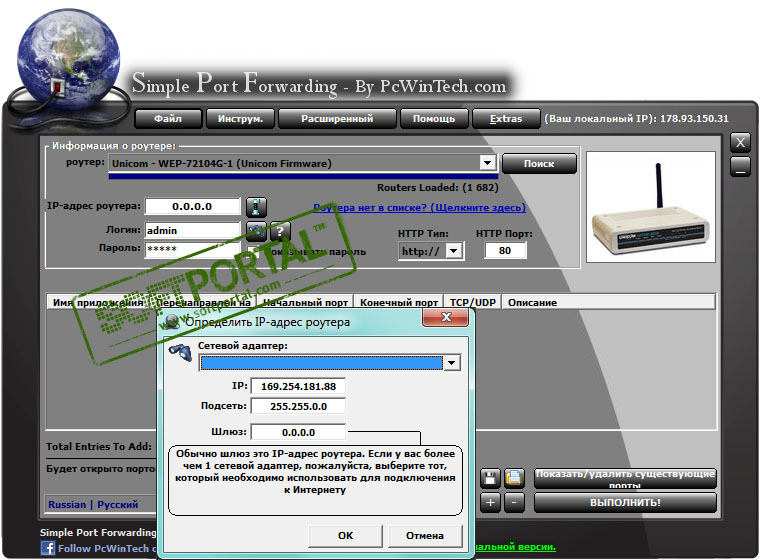Viewport: 760px width, 560px height.
Task: Click the Facebook icon near Follow PcWinTech
Action: (x=48, y=548)
